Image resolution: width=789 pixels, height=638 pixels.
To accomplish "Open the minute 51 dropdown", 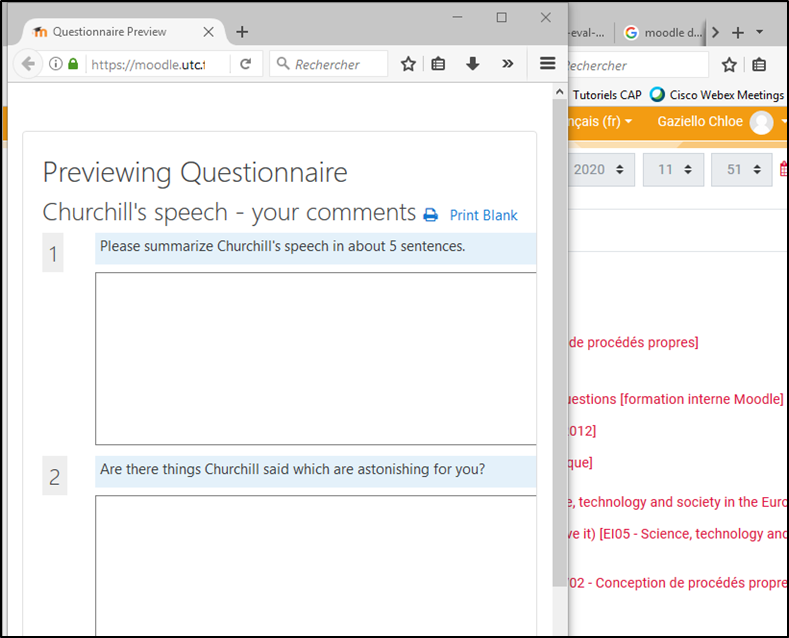I will click(742, 170).
